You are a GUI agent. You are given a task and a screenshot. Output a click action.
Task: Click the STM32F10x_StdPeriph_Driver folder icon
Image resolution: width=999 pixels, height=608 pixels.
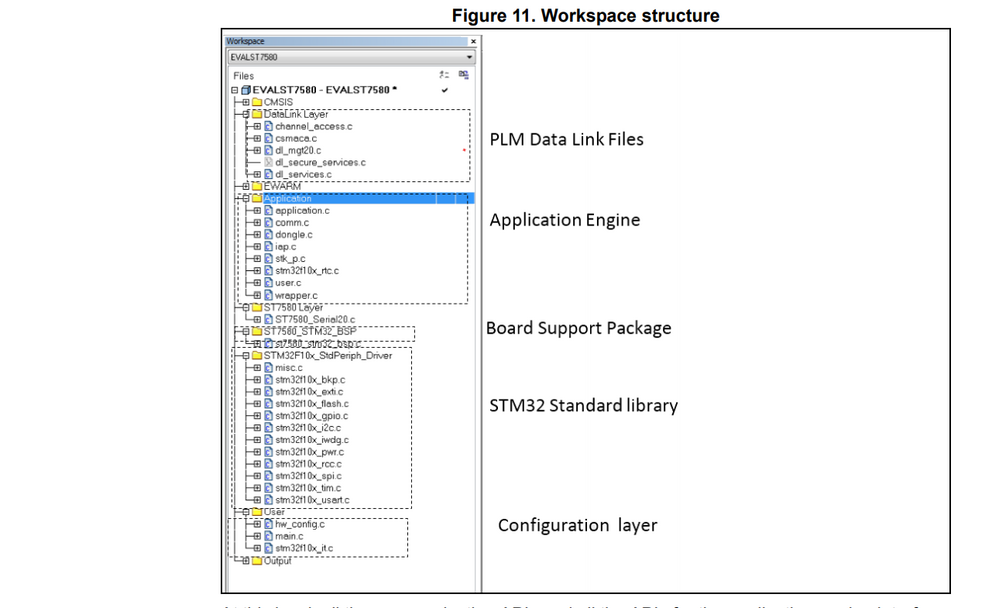coord(257,356)
